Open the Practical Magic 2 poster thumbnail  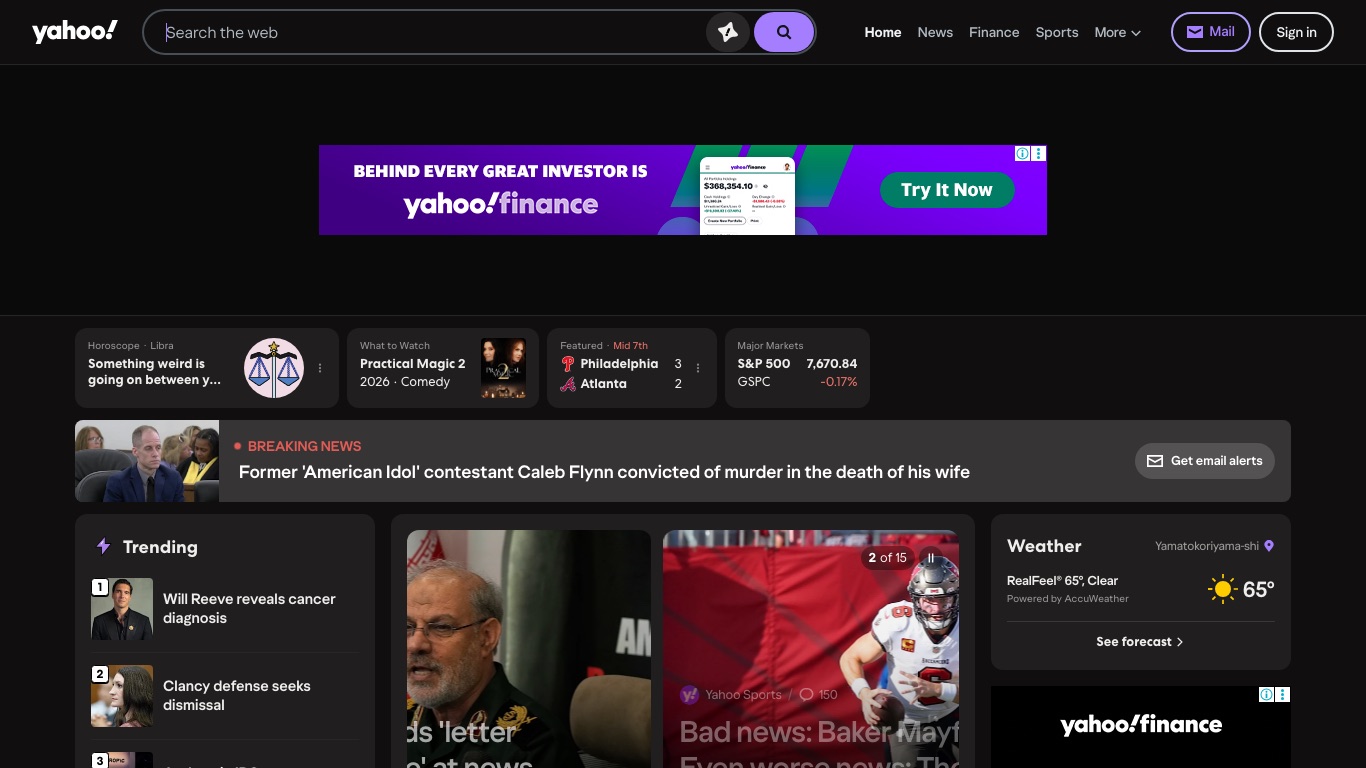(x=503, y=368)
